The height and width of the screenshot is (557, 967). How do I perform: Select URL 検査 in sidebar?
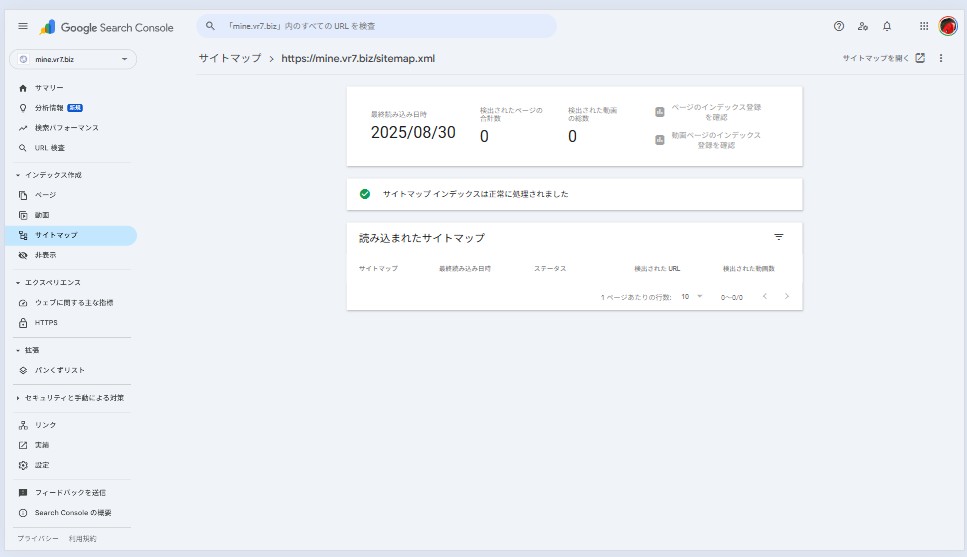tap(50, 148)
